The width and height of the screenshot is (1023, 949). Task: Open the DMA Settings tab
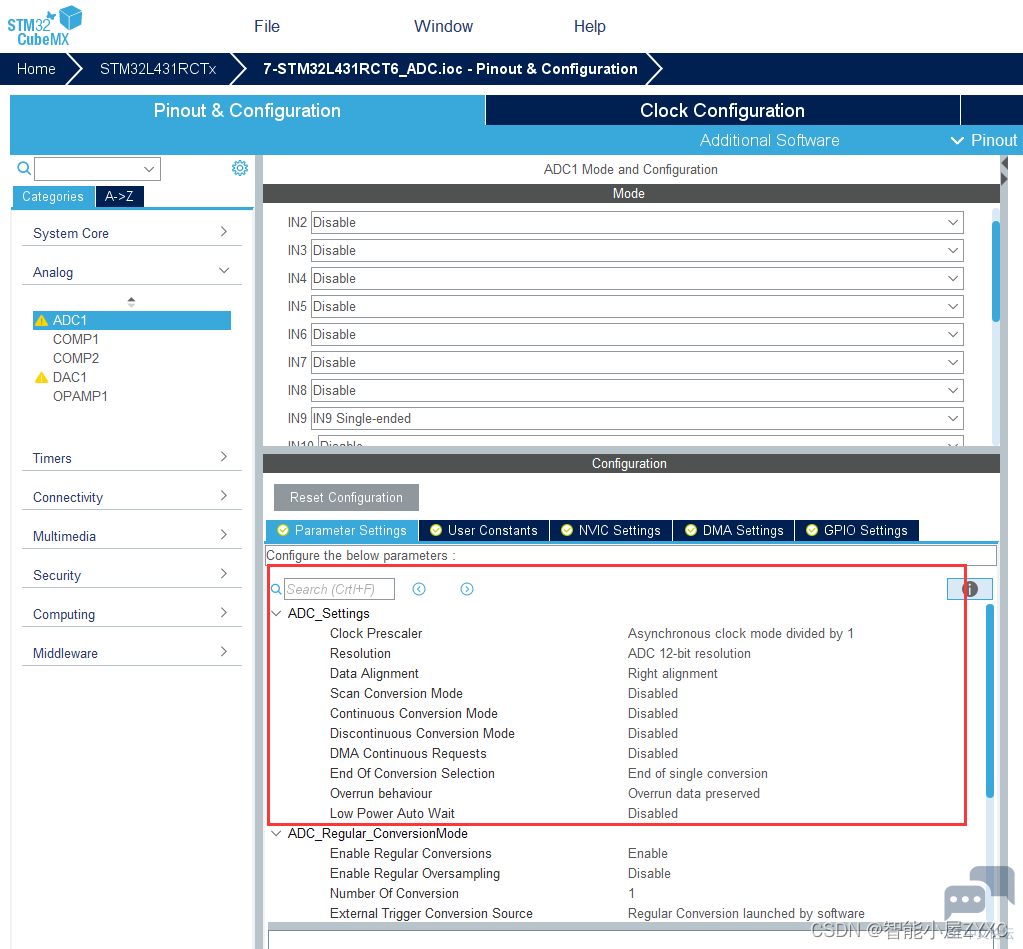coord(734,530)
